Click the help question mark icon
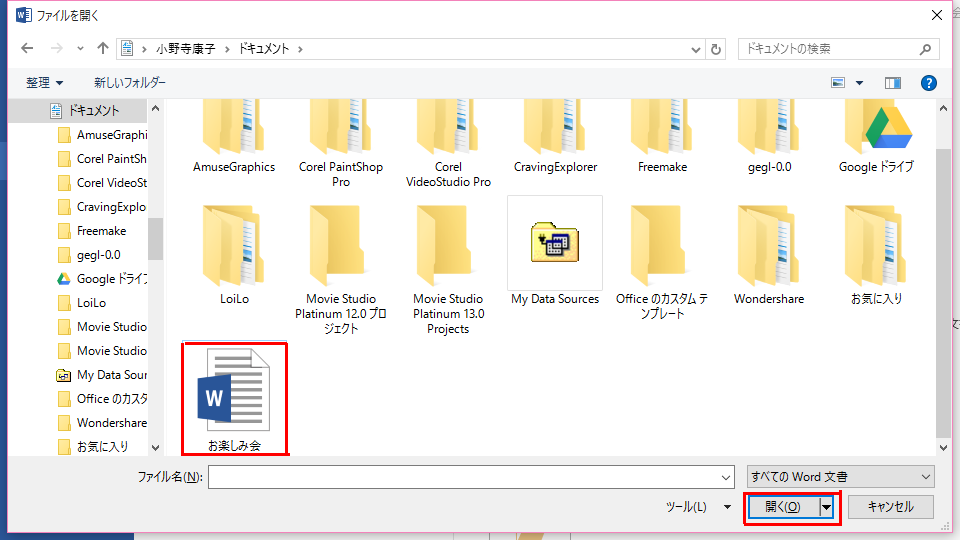Viewport: 960px width, 540px height. click(x=928, y=83)
